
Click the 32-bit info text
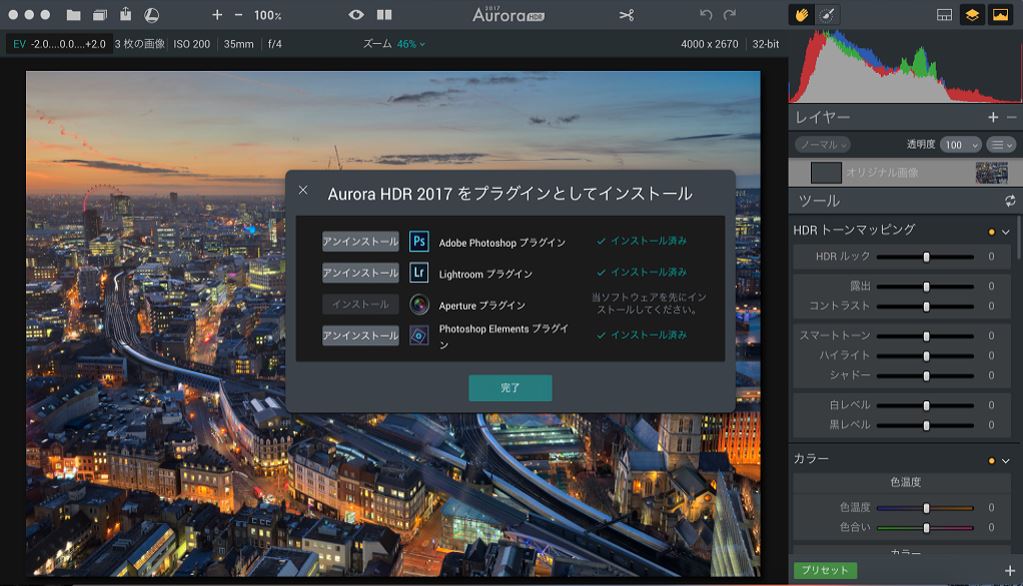point(766,44)
